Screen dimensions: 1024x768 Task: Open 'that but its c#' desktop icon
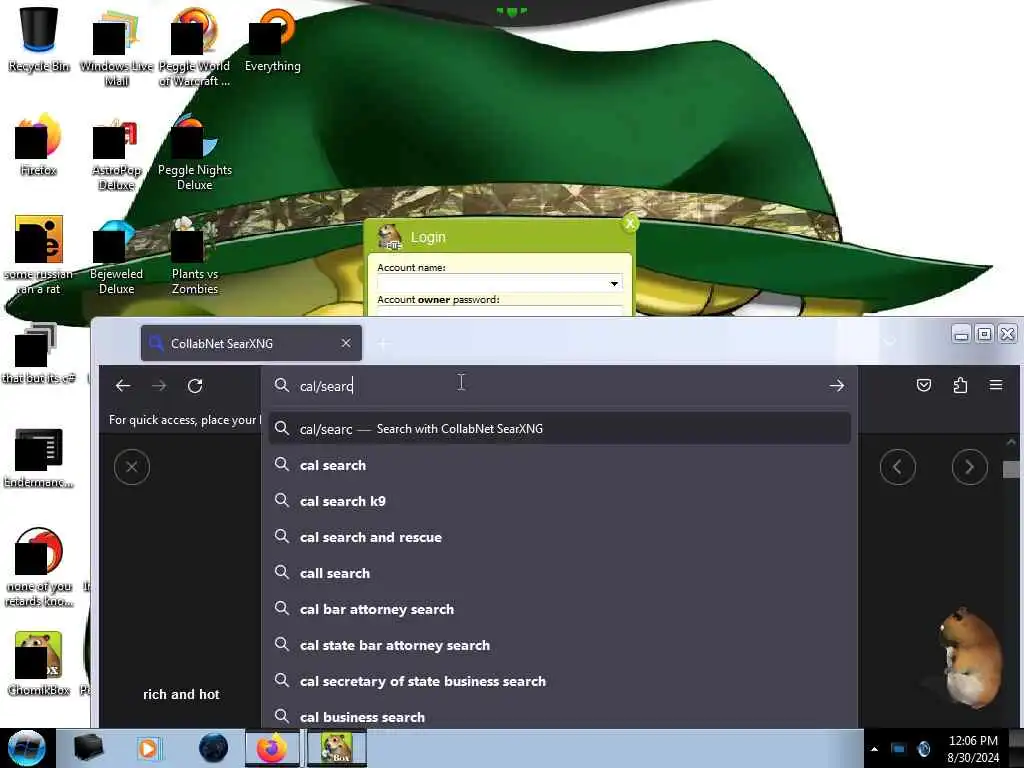coord(39,353)
